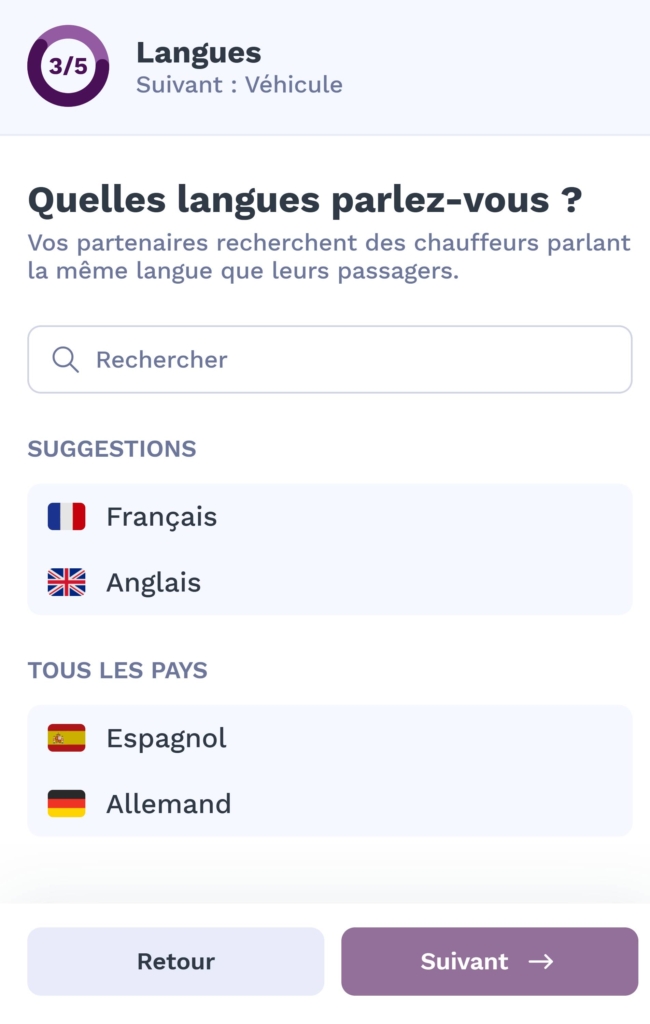The image size is (650, 1024).
Task: Click the French flag icon
Action: pos(66,517)
